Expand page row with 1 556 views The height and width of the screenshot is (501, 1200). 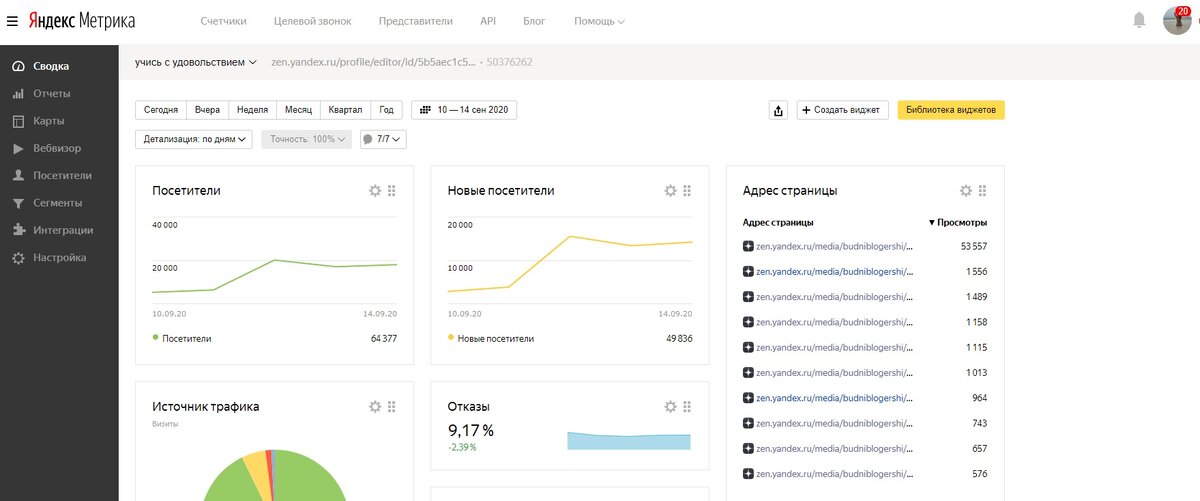click(748, 271)
